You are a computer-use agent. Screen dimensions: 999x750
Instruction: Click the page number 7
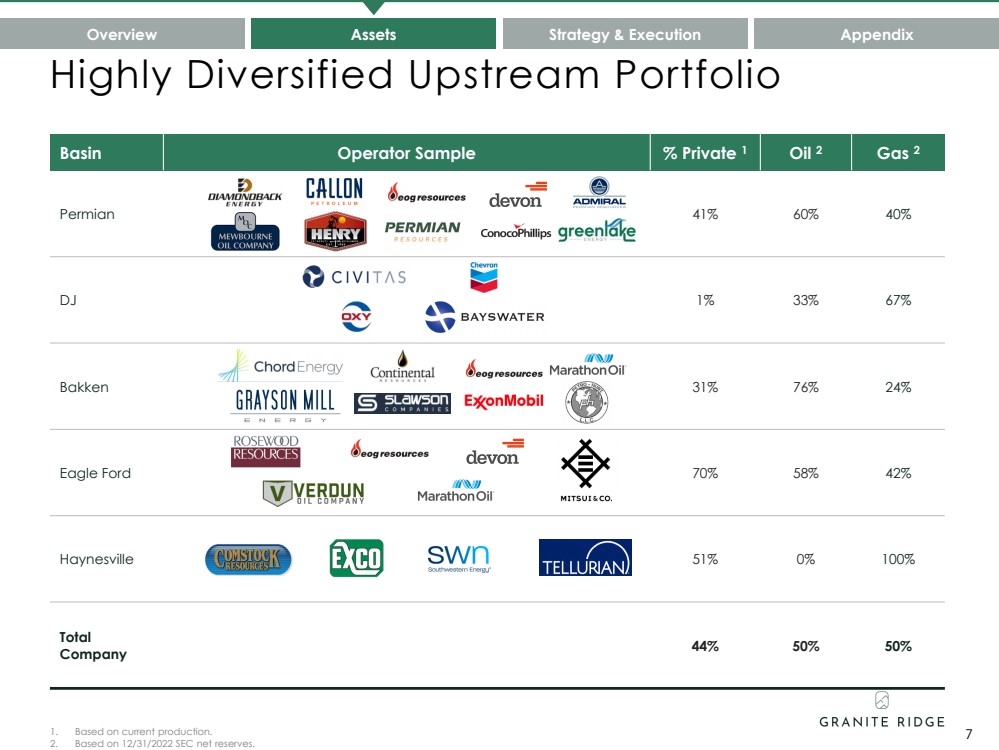pyautogui.click(x=968, y=734)
